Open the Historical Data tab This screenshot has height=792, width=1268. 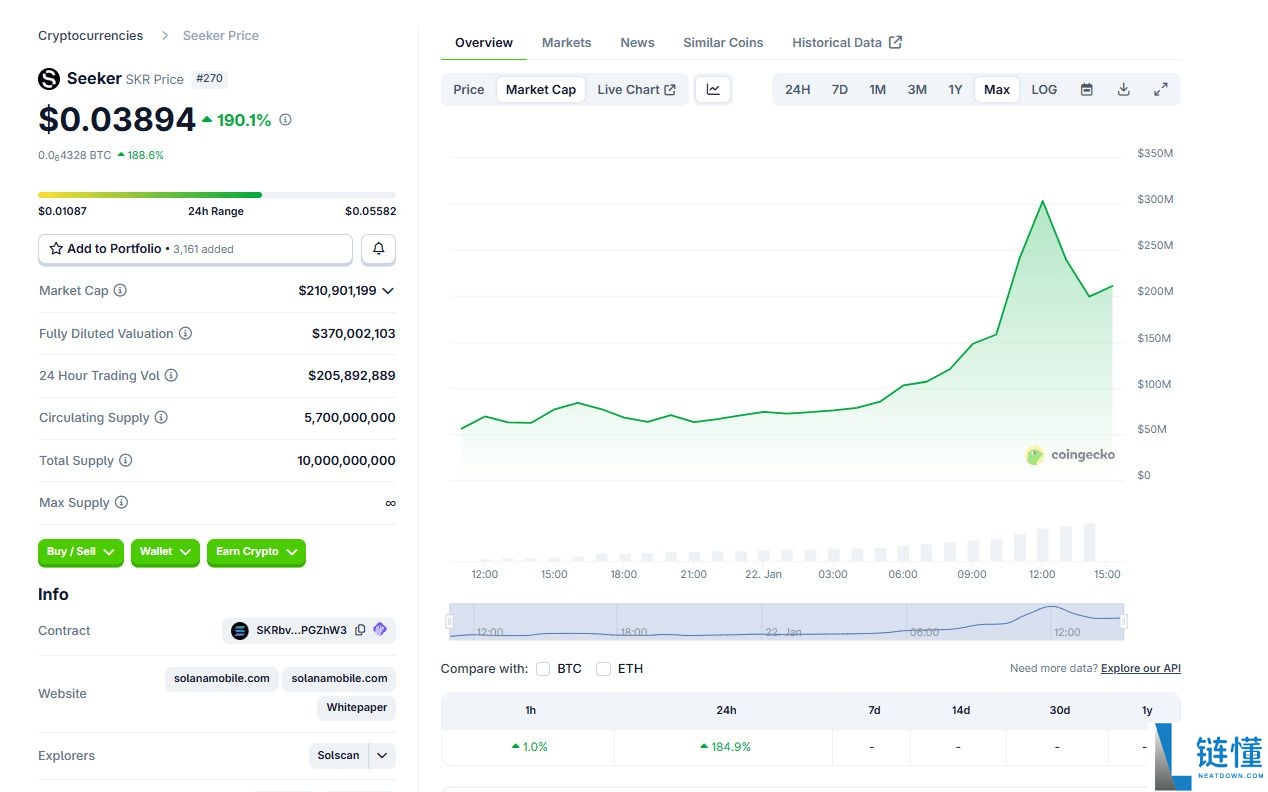(x=847, y=43)
